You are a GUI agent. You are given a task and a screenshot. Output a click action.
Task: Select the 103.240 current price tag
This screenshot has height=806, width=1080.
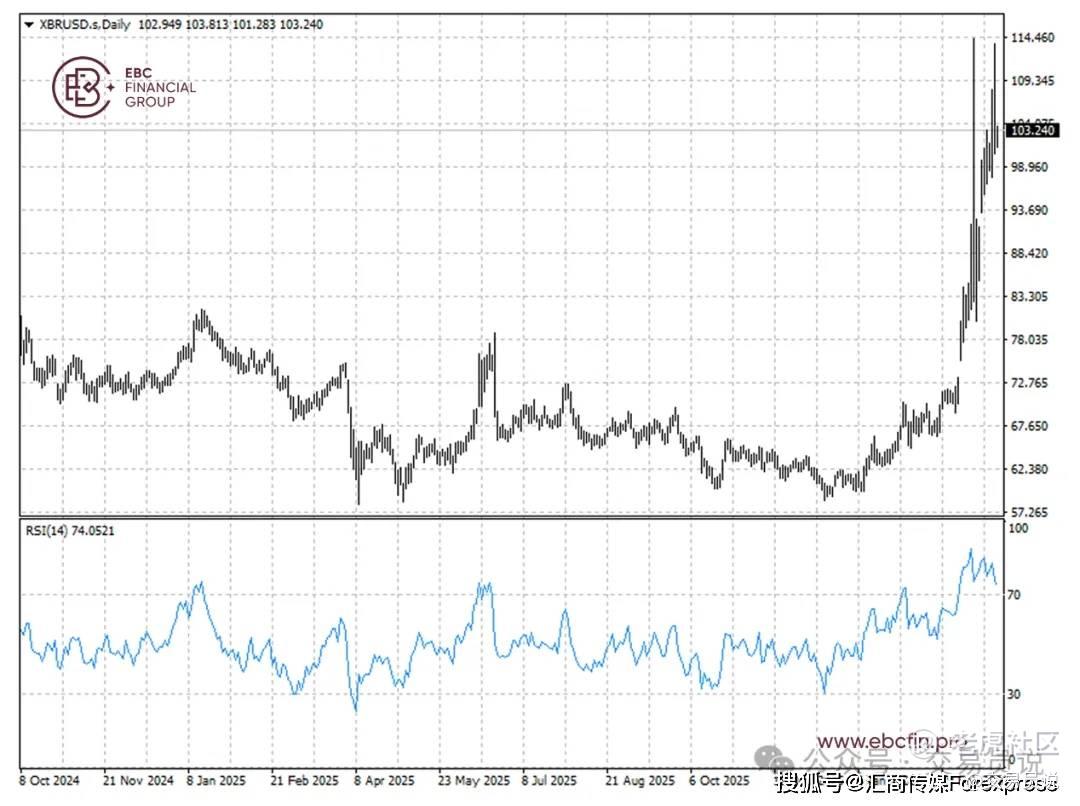(x=1032, y=130)
